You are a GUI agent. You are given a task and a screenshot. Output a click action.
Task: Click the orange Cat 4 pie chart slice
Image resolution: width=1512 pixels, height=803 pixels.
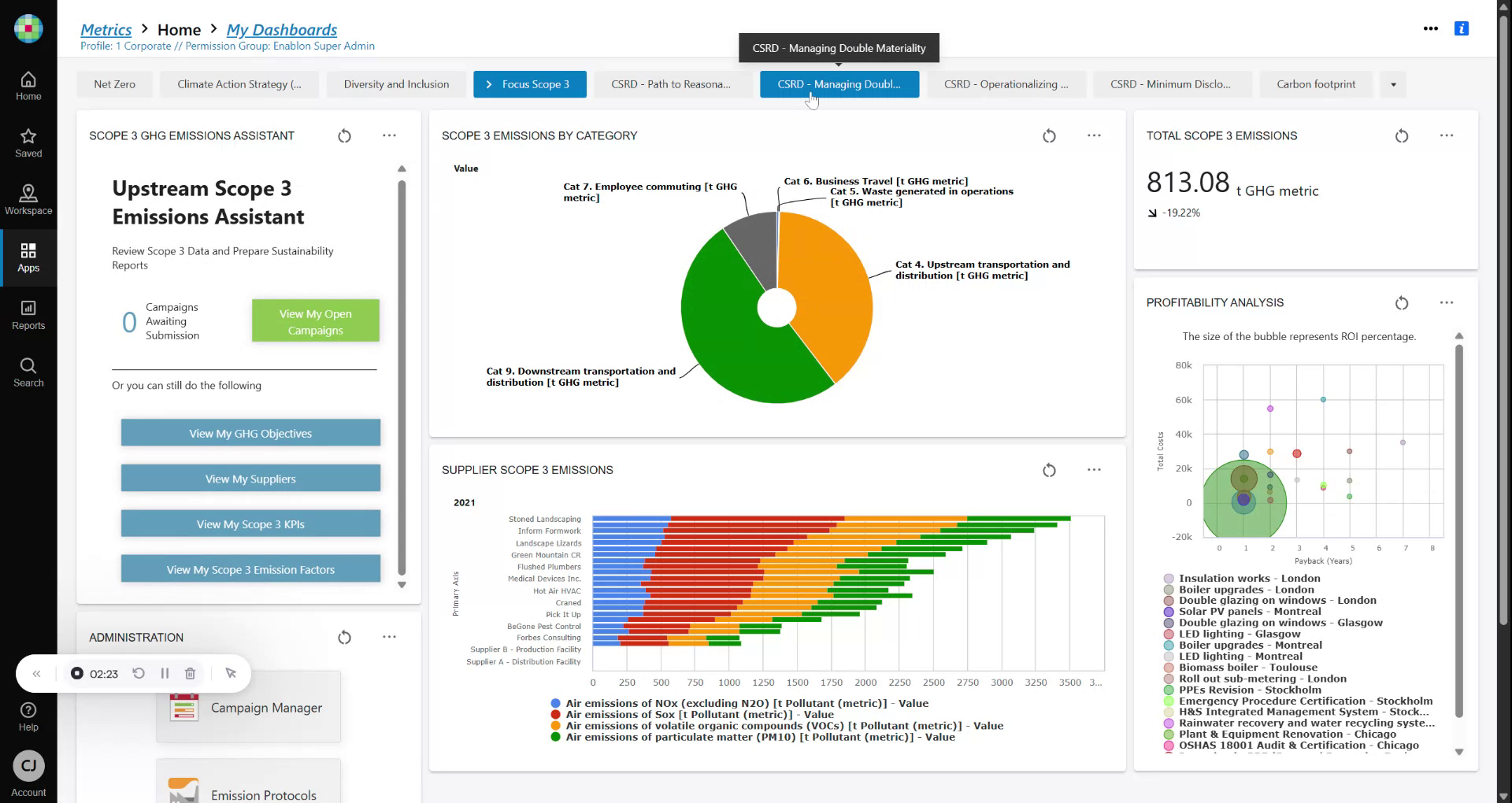[827, 291]
